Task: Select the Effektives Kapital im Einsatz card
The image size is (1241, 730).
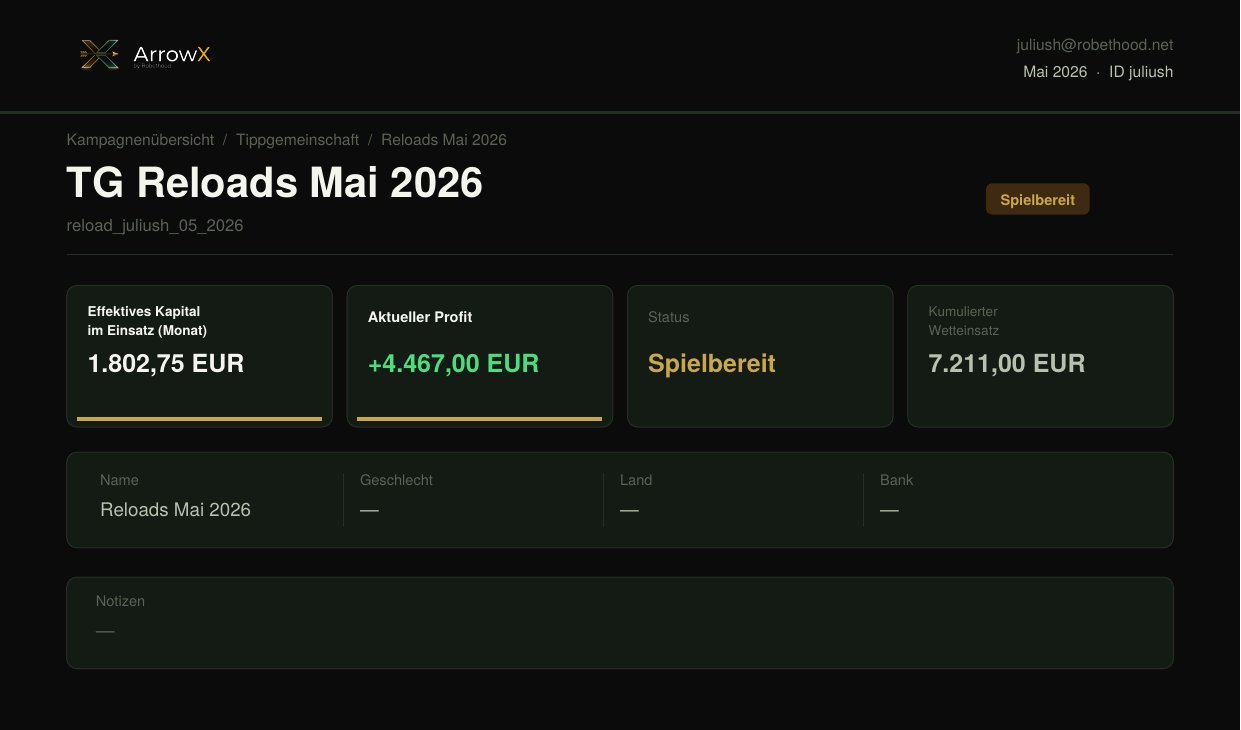Action: pyautogui.click(x=200, y=356)
